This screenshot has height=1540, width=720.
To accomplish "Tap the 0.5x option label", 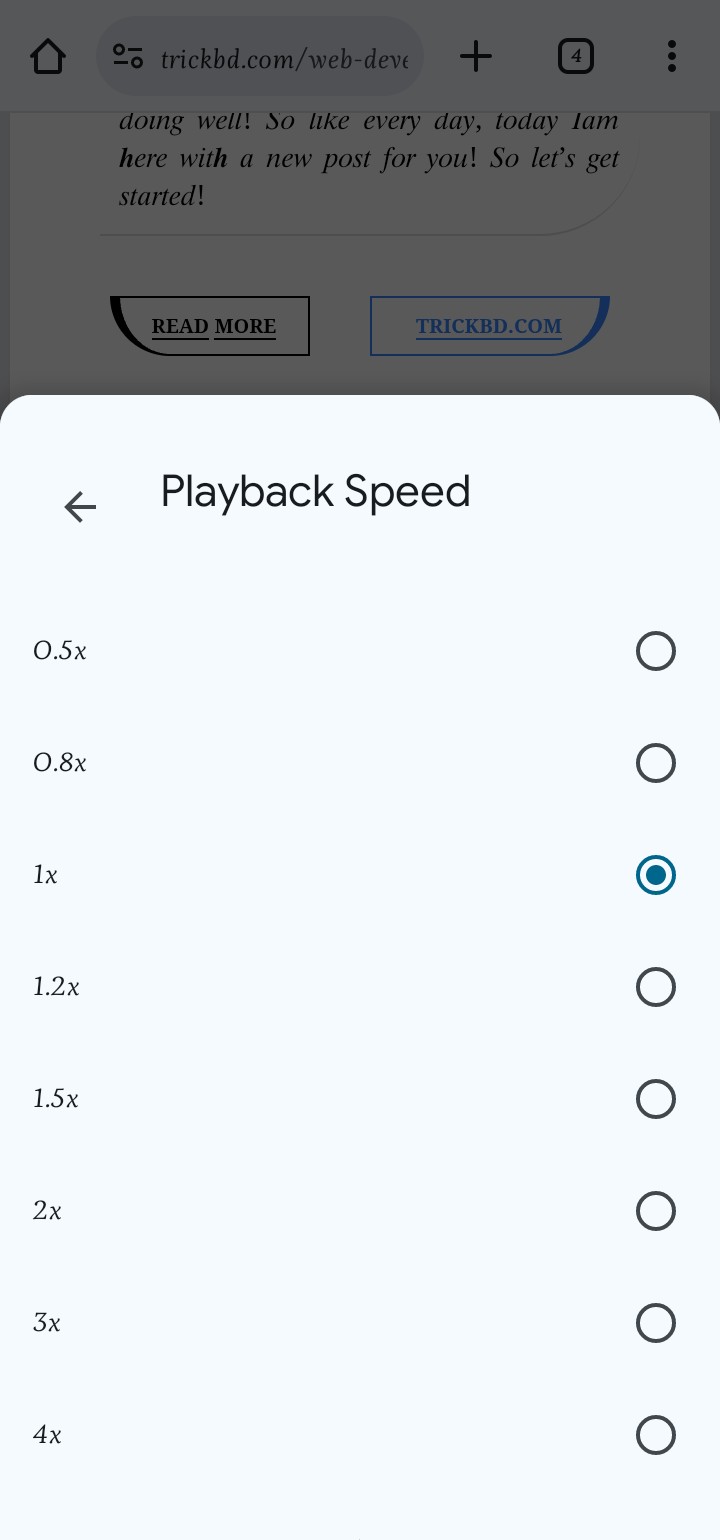I will (x=60, y=651).
